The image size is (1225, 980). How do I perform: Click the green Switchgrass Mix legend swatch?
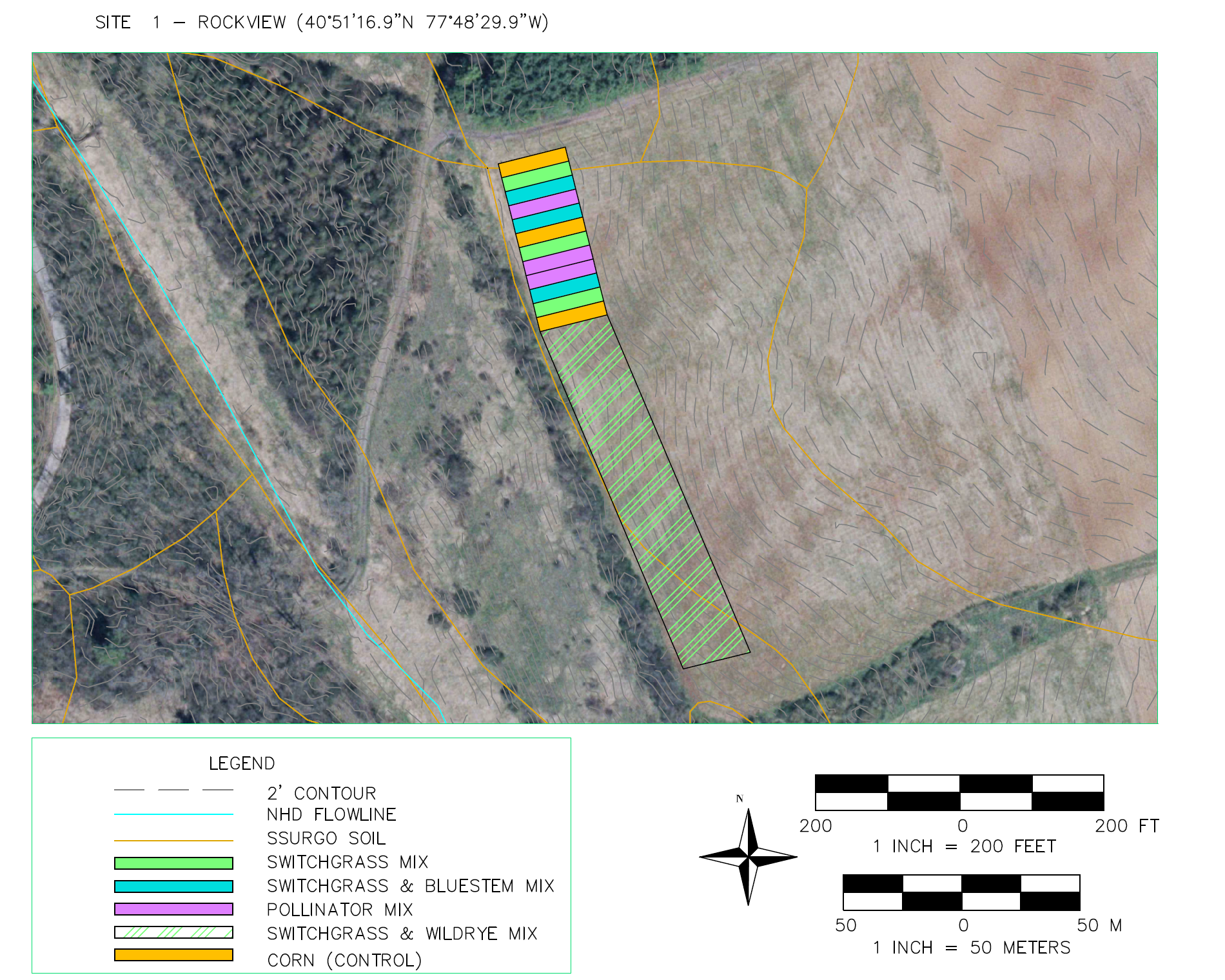click(x=173, y=863)
